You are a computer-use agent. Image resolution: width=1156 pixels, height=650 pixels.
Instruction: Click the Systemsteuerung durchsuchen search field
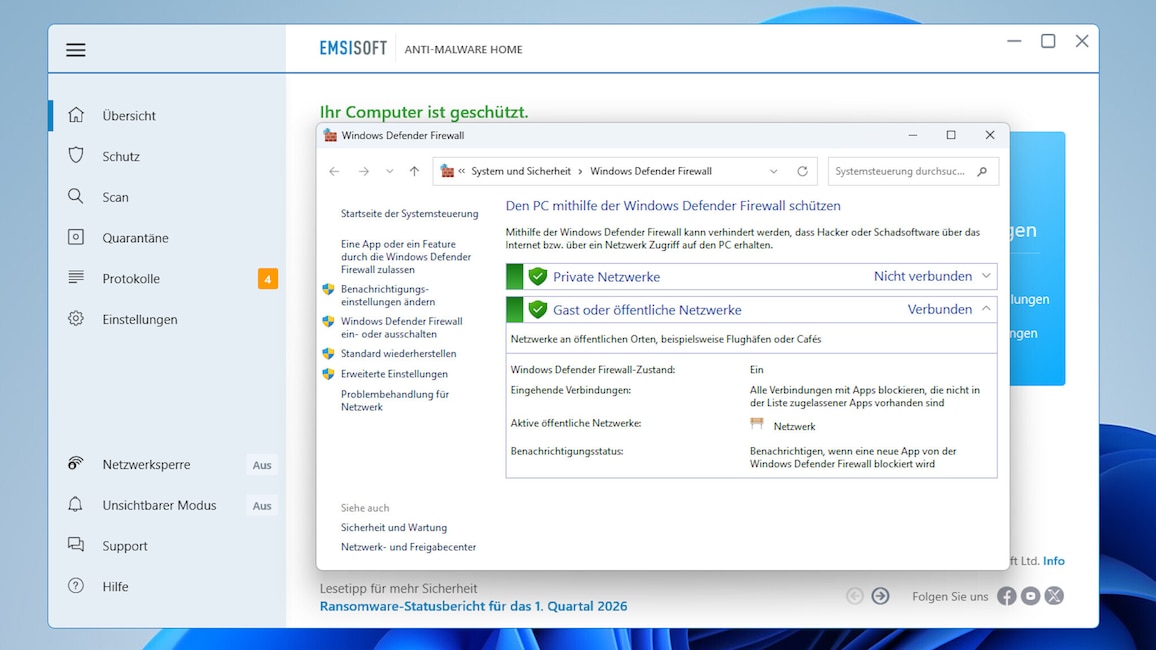(x=913, y=171)
